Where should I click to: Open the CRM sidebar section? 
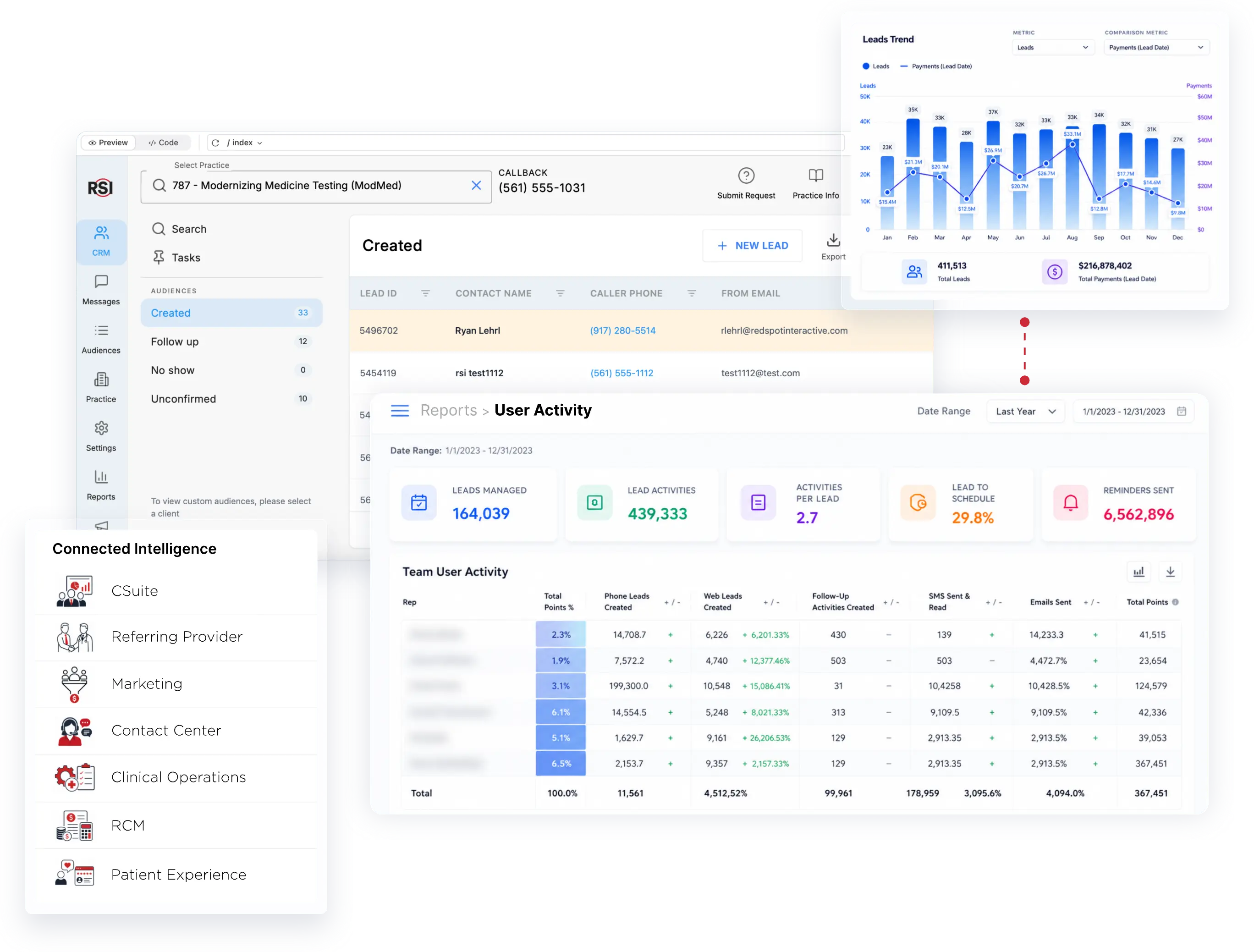[x=101, y=242]
